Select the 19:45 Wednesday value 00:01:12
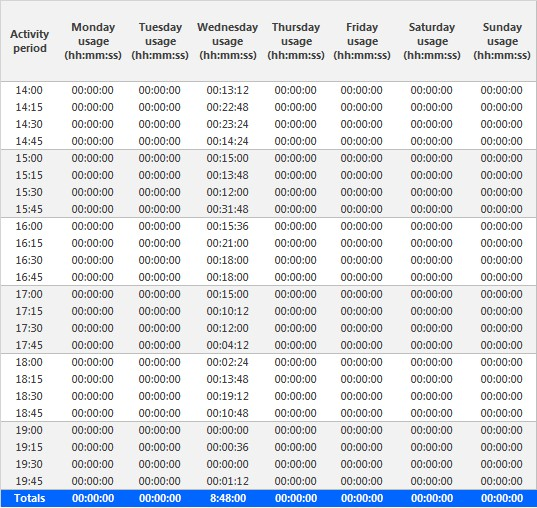Viewport: 537px width, 508px height. [227, 481]
